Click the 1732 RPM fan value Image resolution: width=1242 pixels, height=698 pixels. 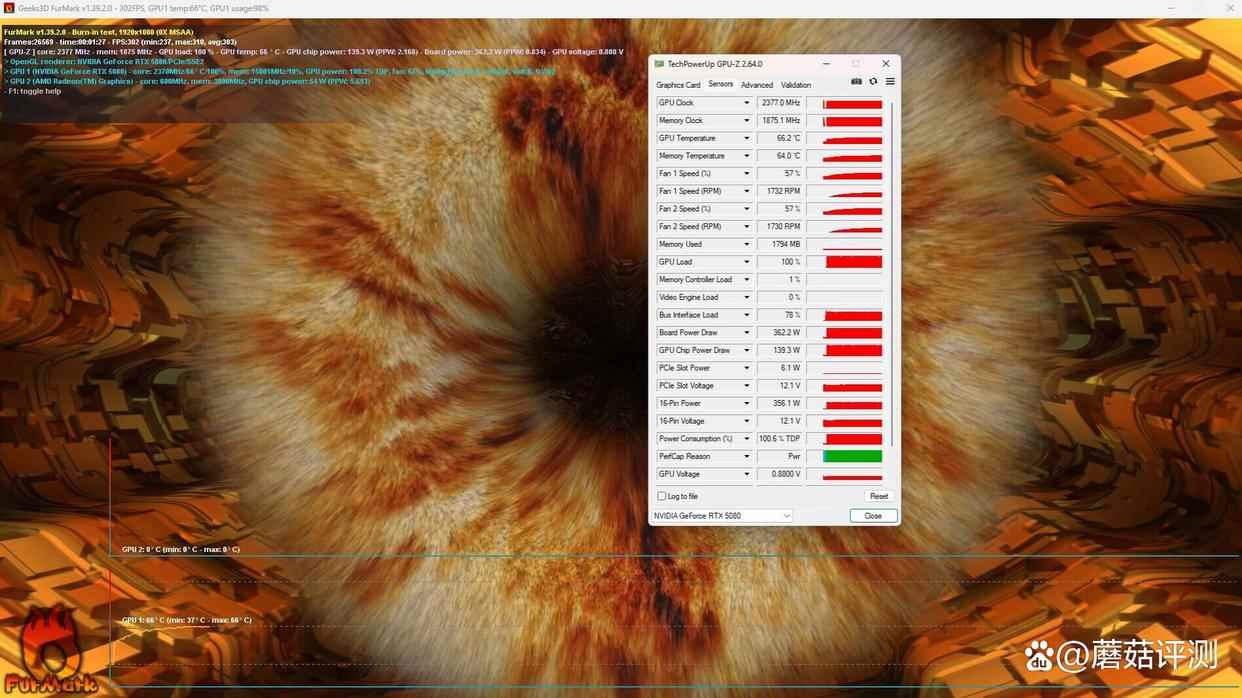[780, 191]
